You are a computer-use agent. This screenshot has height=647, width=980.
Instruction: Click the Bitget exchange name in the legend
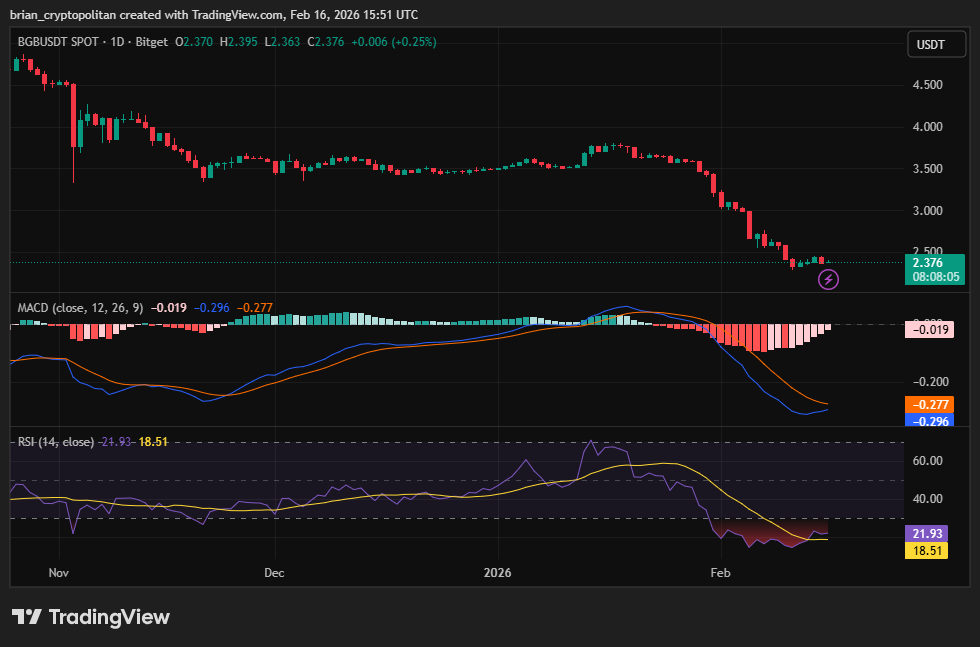[x=151, y=43]
